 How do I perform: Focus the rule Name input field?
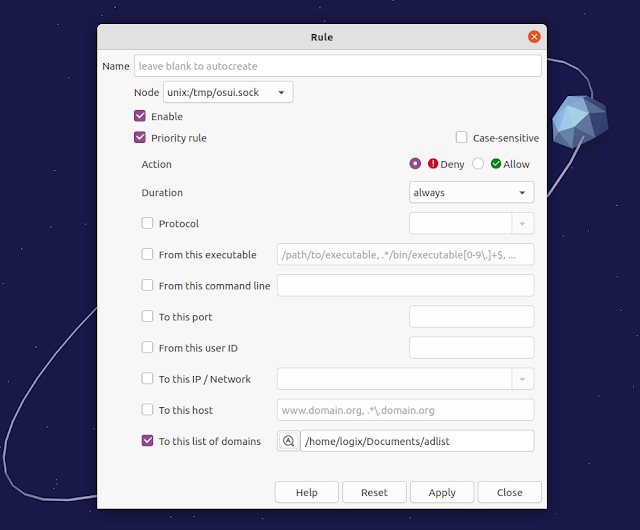pos(337,66)
